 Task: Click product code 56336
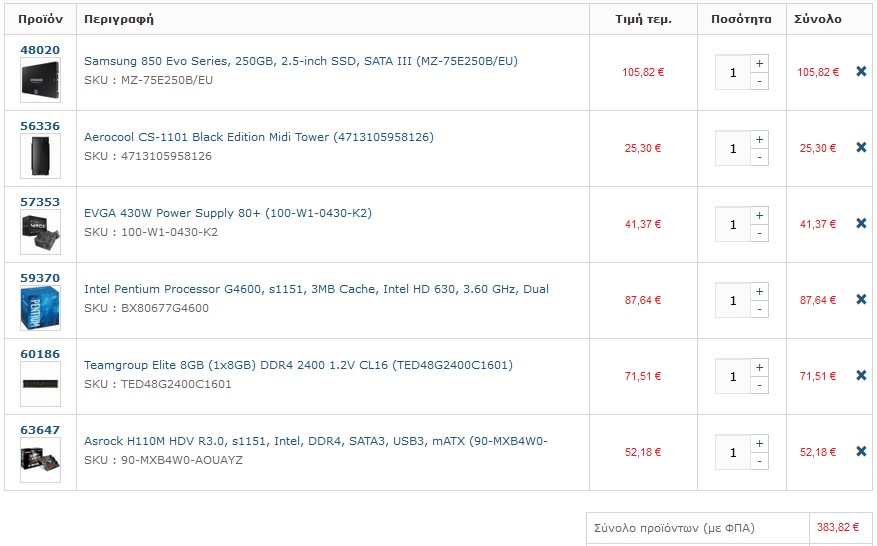(x=40, y=126)
